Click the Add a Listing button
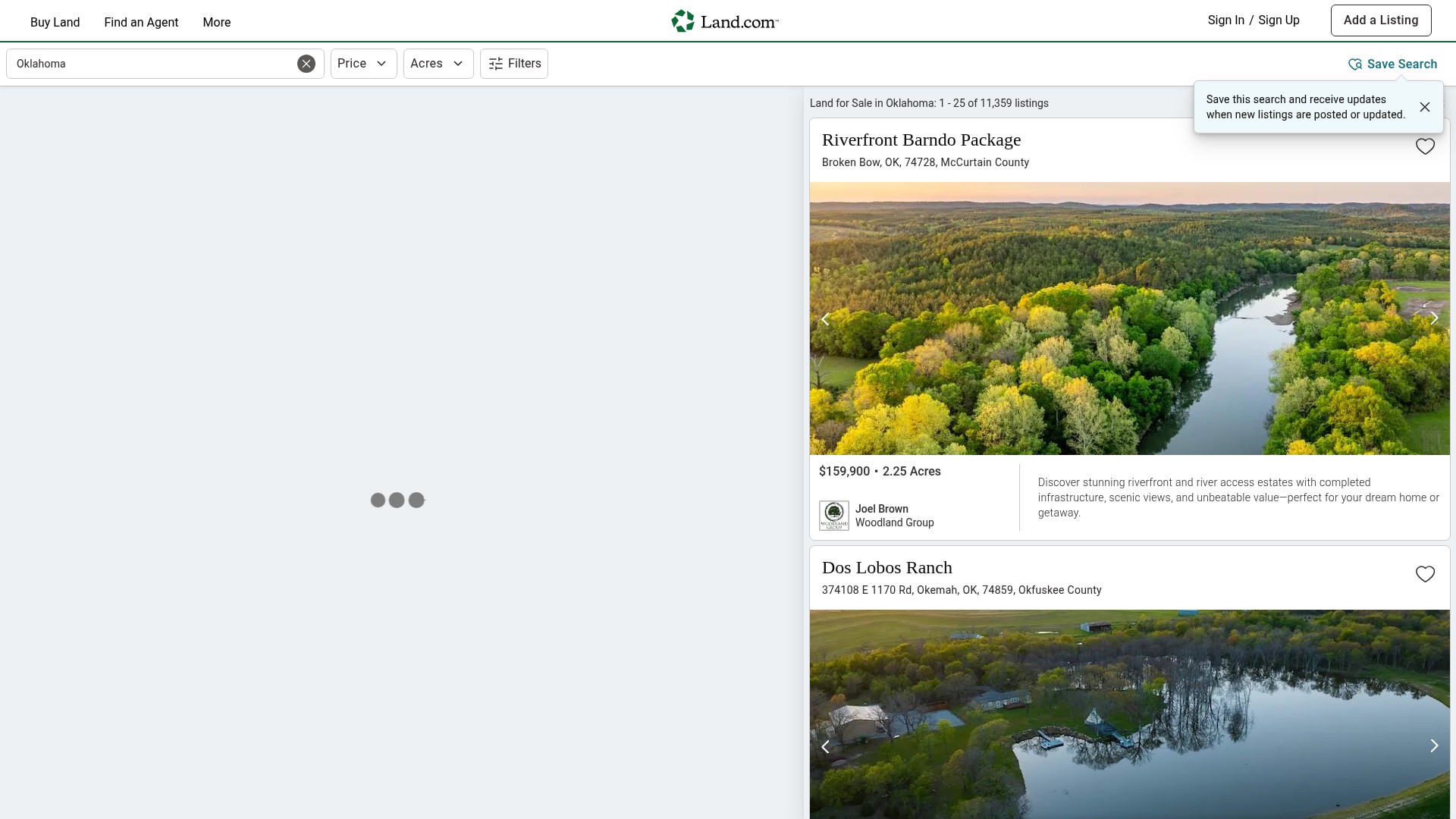 1381,20
